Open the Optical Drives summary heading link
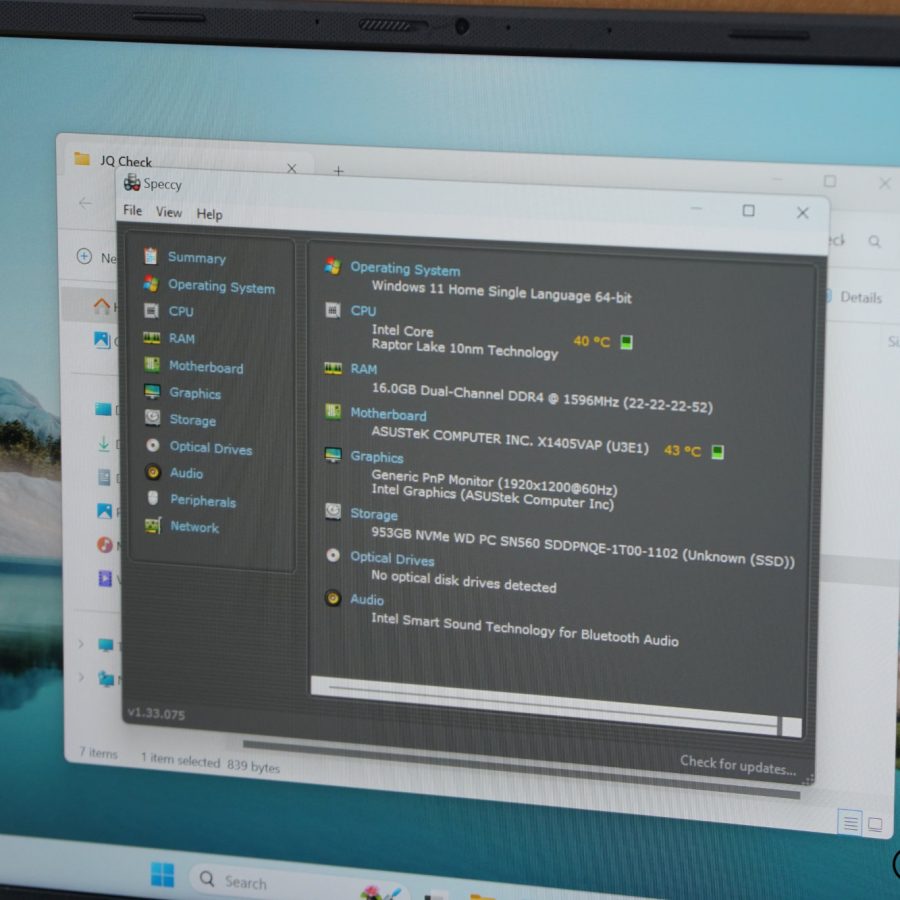Image resolution: width=900 pixels, height=900 pixels. point(392,558)
